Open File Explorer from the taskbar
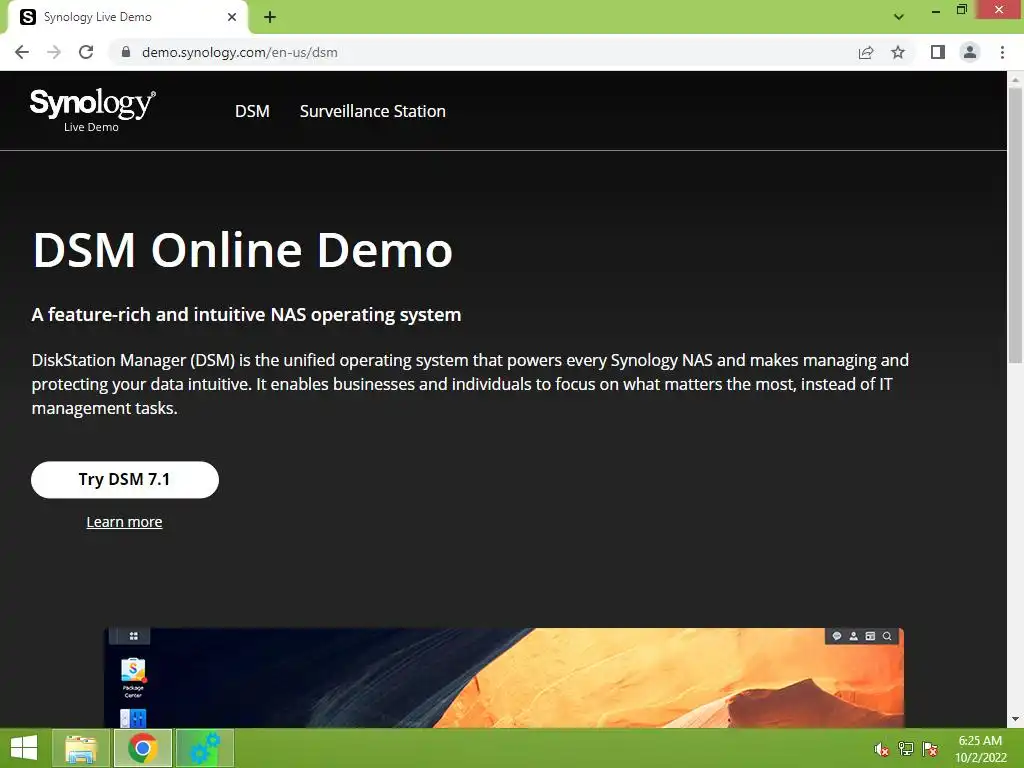The width and height of the screenshot is (1024, 768). [81, 748]
